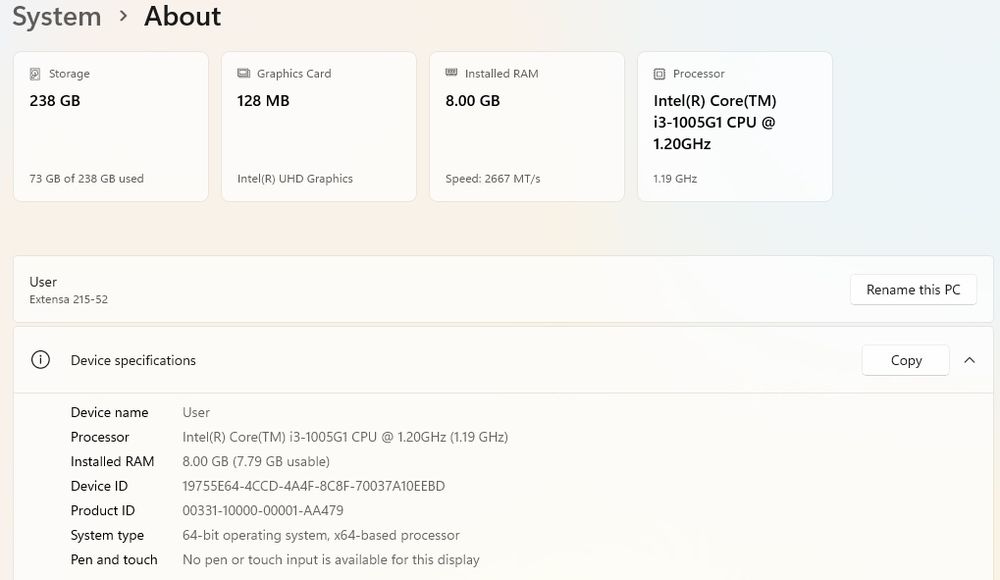Click the Installed RAM icon
Screen dimensions: 1000x580
point(452,74)
